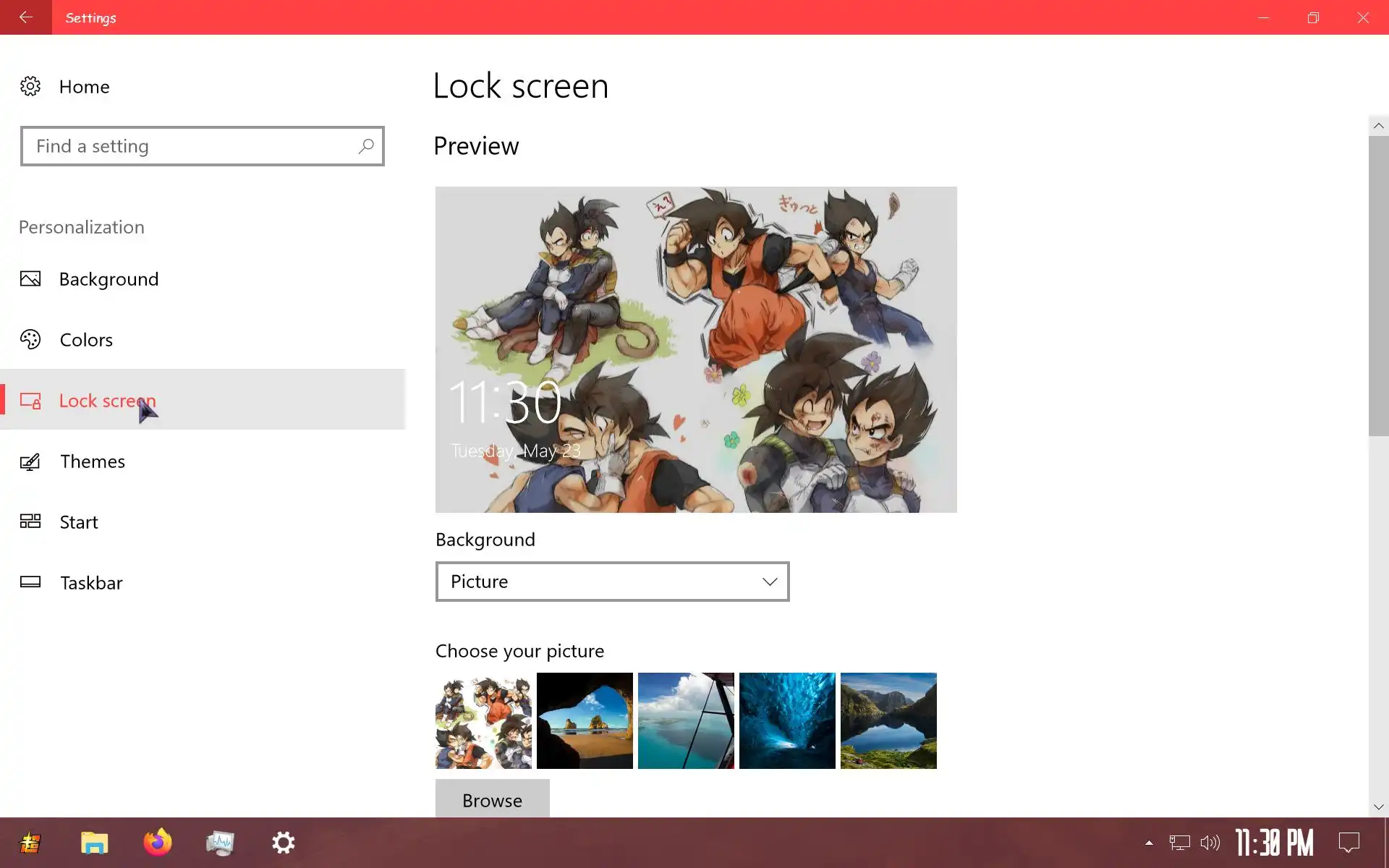Click the Background picture icon in sidebar
The image size is (1389, 868).
(x=30, y=279)
